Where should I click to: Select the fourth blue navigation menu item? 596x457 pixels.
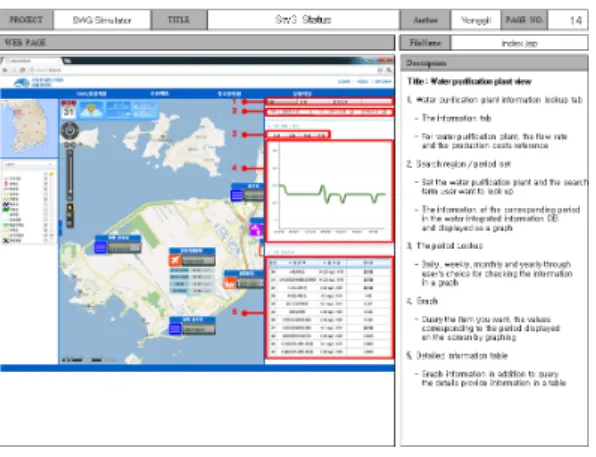[x=303, y=94]
